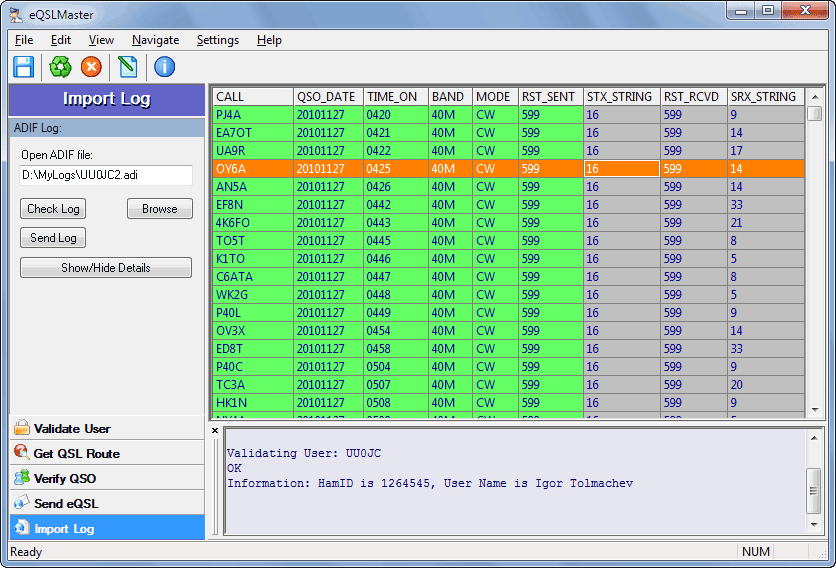
Task: Click the 0425 time cell in OY6A row
Action: (396, 169)
